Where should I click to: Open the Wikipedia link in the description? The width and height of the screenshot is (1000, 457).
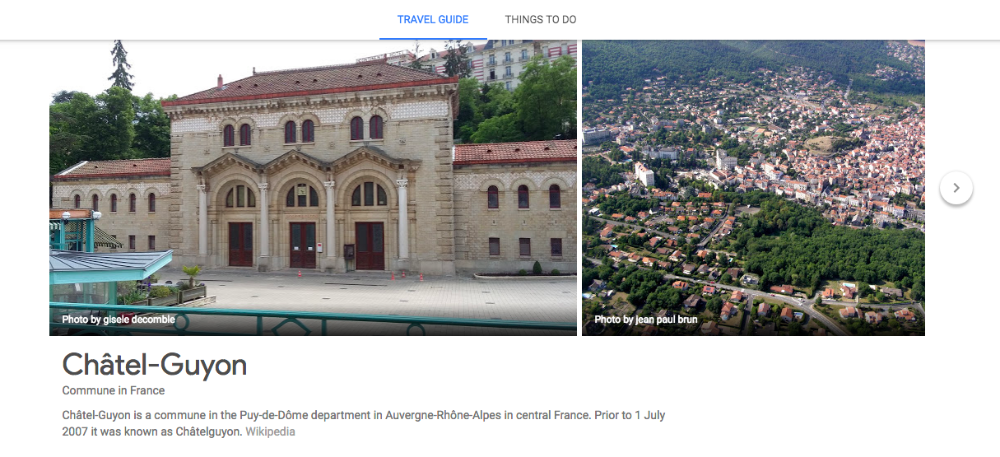coord(270,432)
